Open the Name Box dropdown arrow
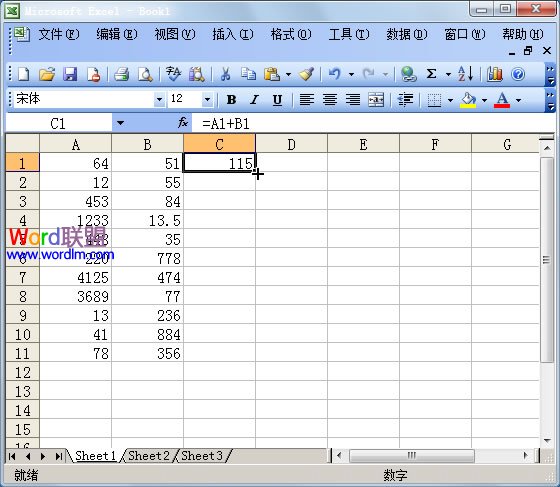The width and height of the screenshot is (560, 487). pyautogui.click(x=120, y=123)
